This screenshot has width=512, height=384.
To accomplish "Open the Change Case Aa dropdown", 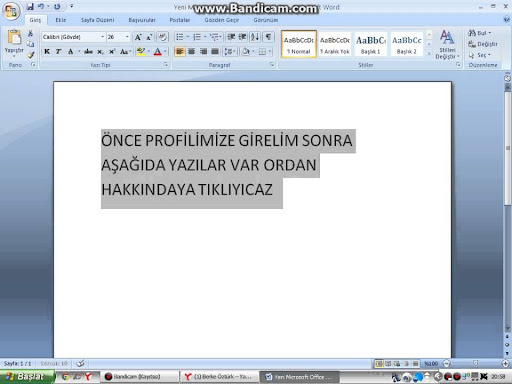I will 125,52.
